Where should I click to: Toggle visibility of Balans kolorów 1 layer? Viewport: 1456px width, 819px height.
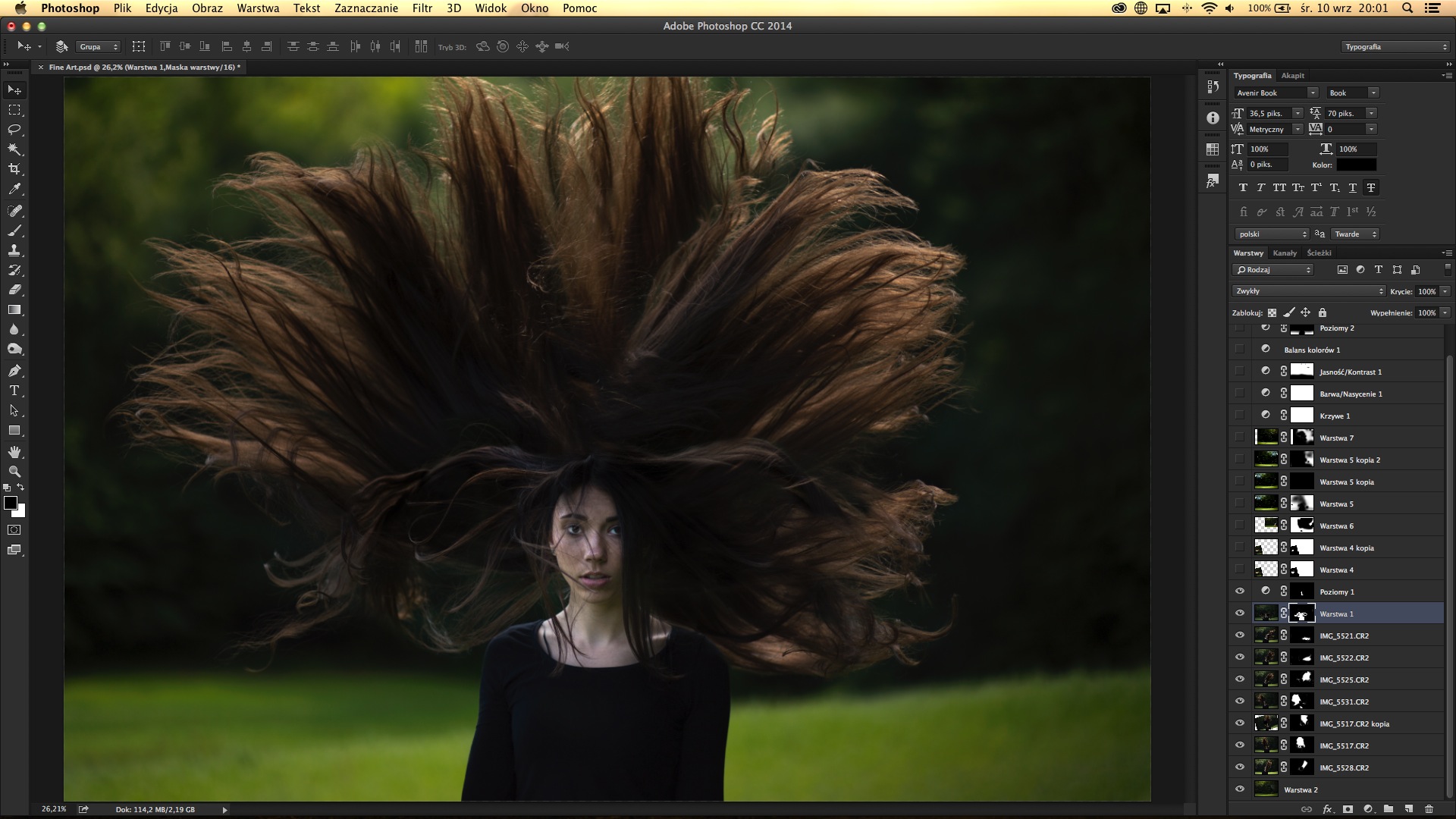[1240, 349]
